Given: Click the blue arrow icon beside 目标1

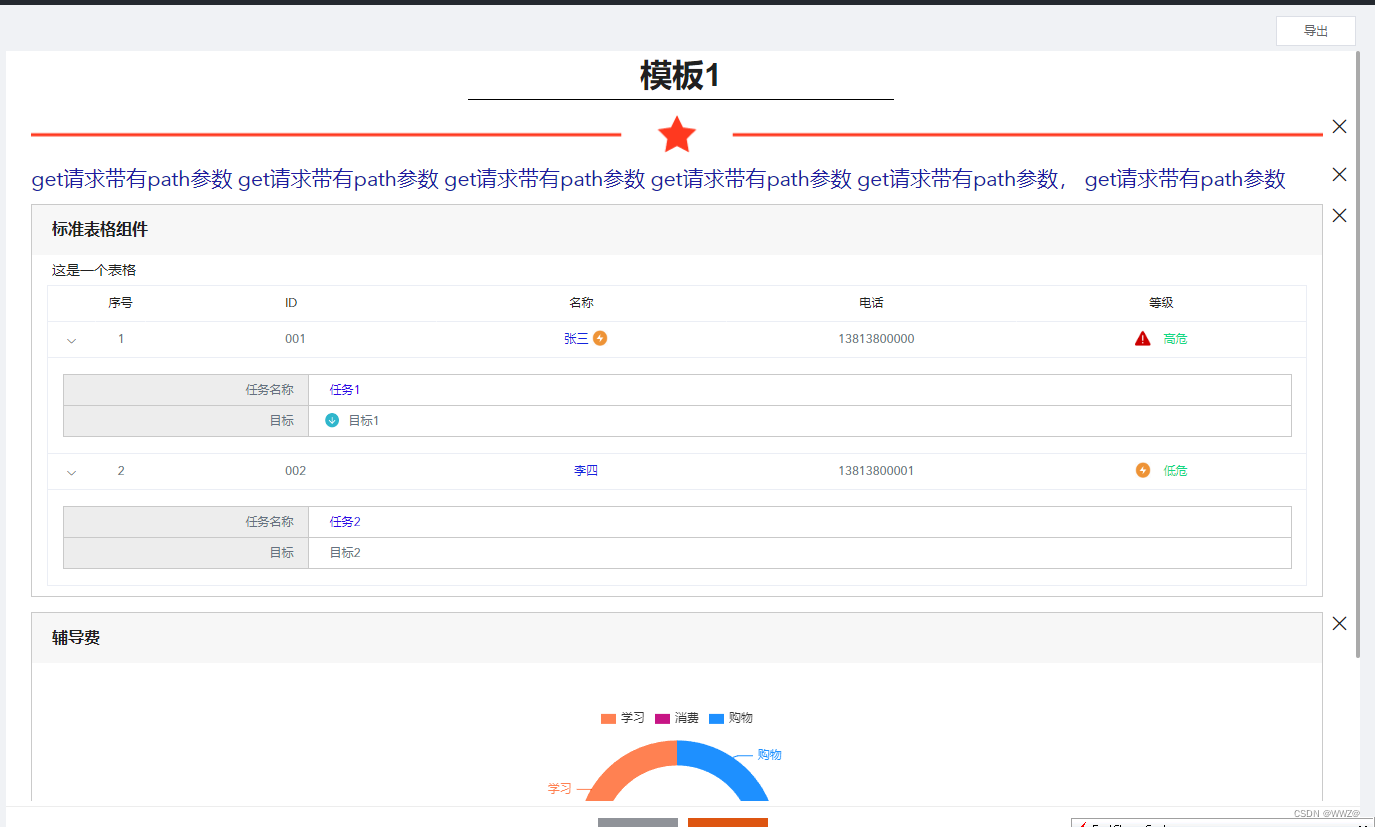Looking at the screenshot, I should (331, 420).
